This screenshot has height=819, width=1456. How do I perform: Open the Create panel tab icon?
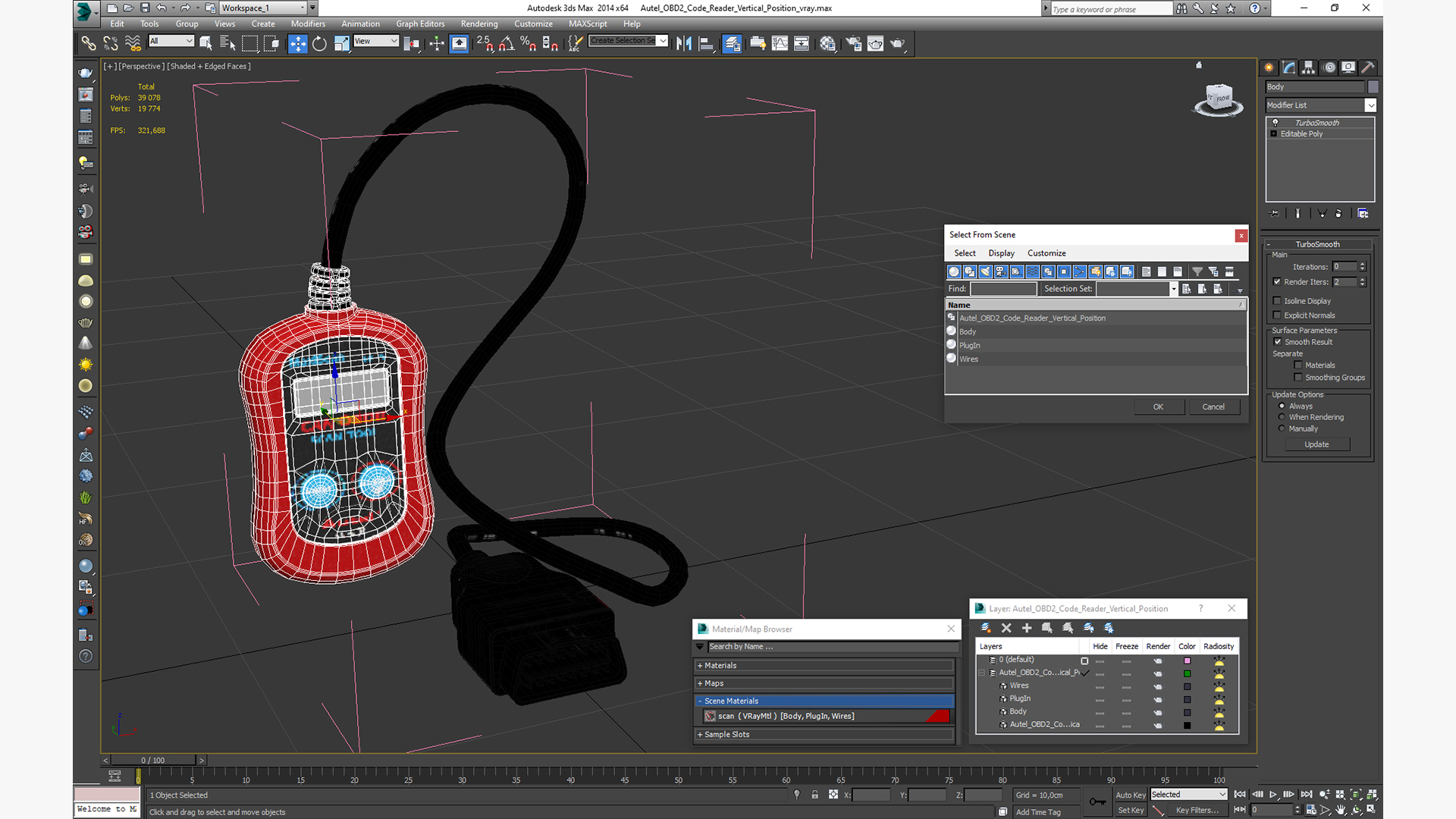[1269, 67]
